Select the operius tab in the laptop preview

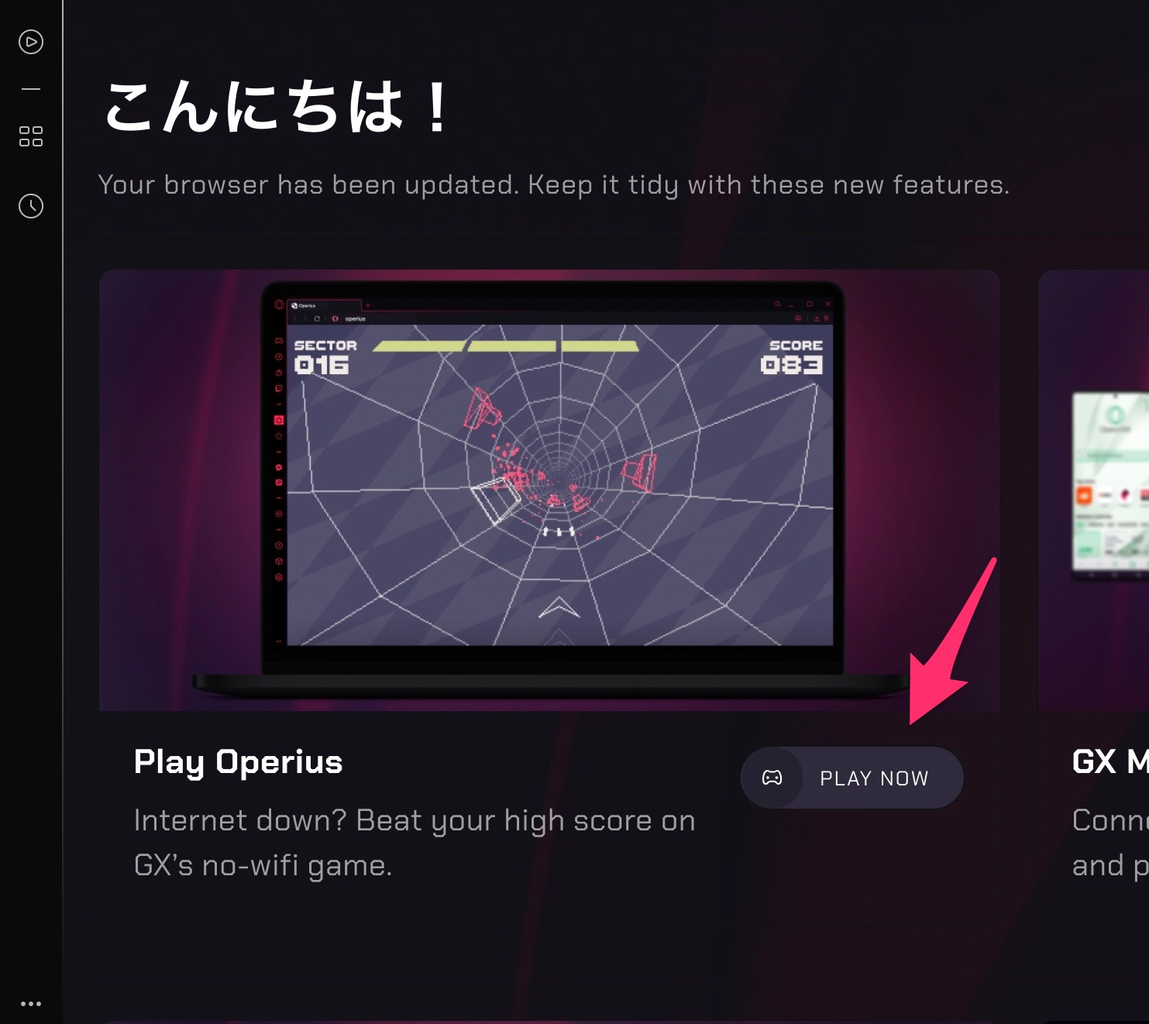325,306
